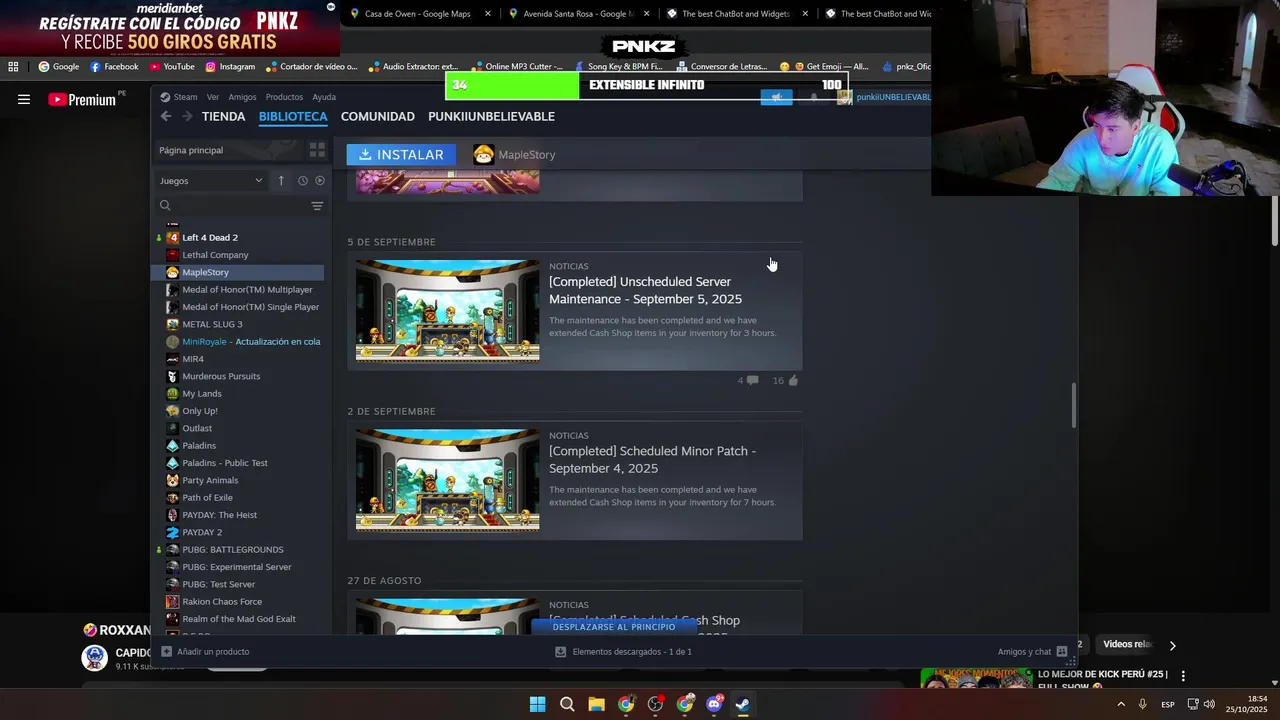The height and width of the screenshot is (720, 1280).
Task: Open the Facebook bookmark
Action: coord(114,67)
